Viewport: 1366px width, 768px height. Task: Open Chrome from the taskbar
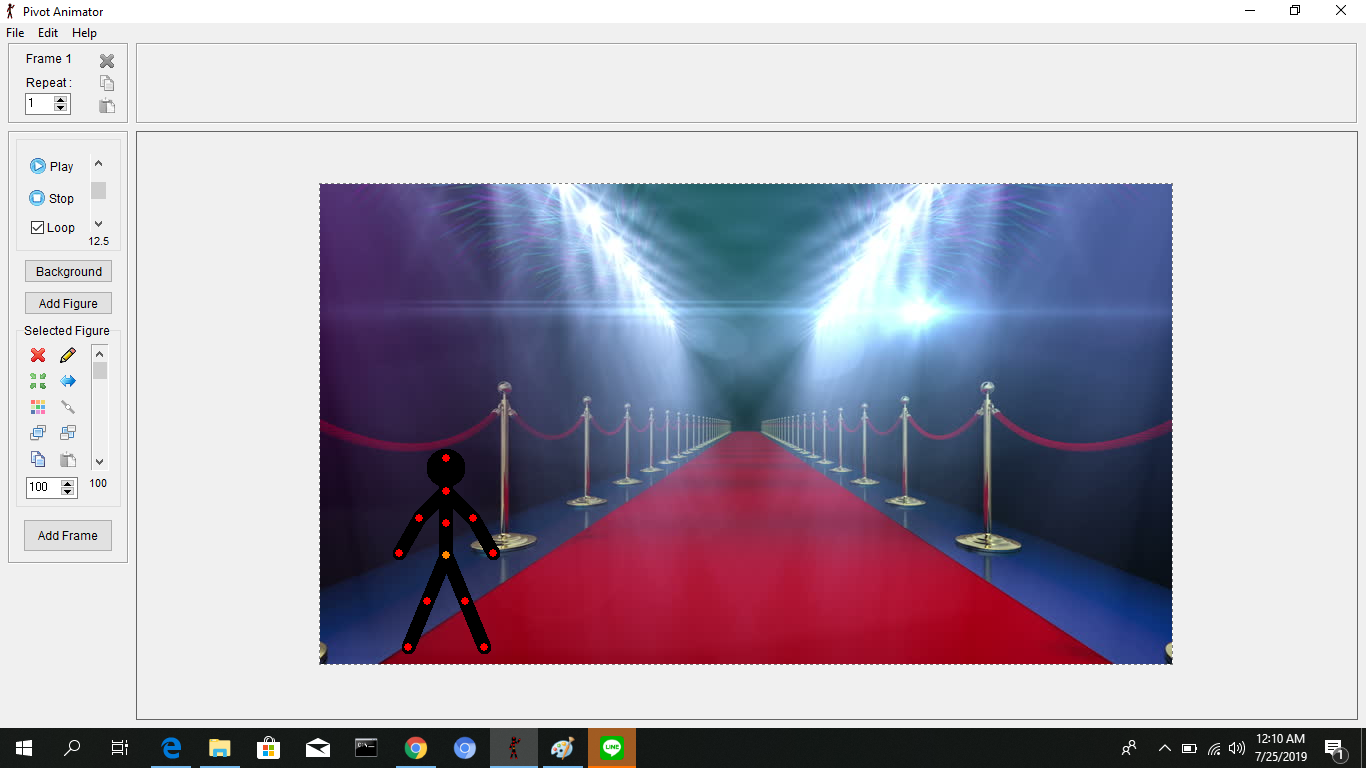pos(415,747)
